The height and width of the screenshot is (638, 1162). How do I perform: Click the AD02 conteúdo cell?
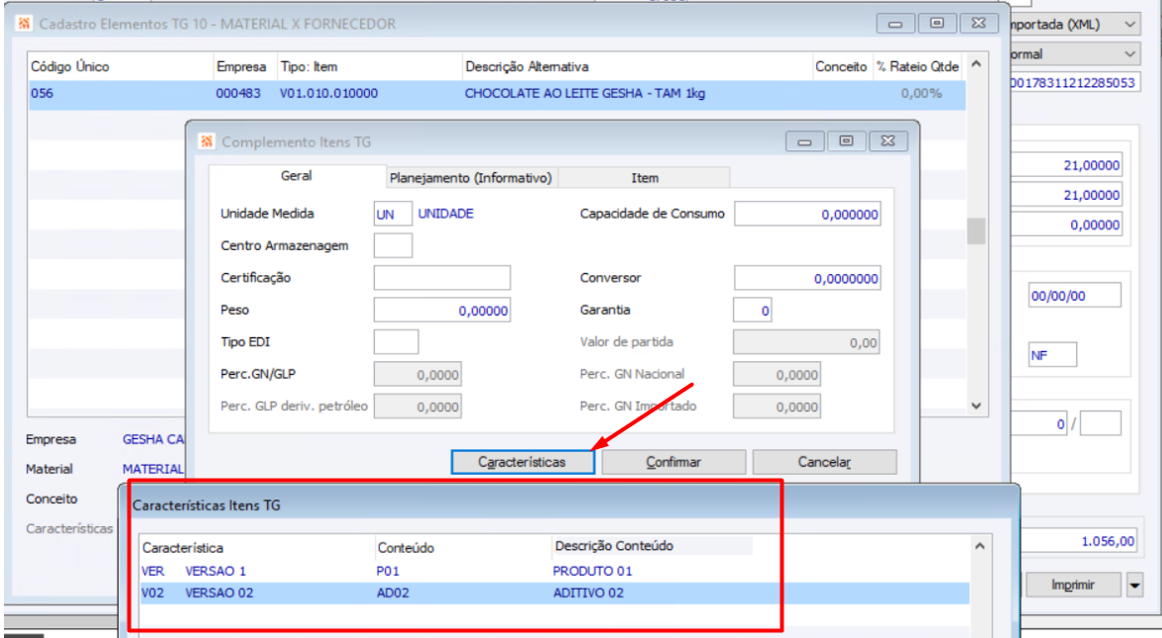393,593
